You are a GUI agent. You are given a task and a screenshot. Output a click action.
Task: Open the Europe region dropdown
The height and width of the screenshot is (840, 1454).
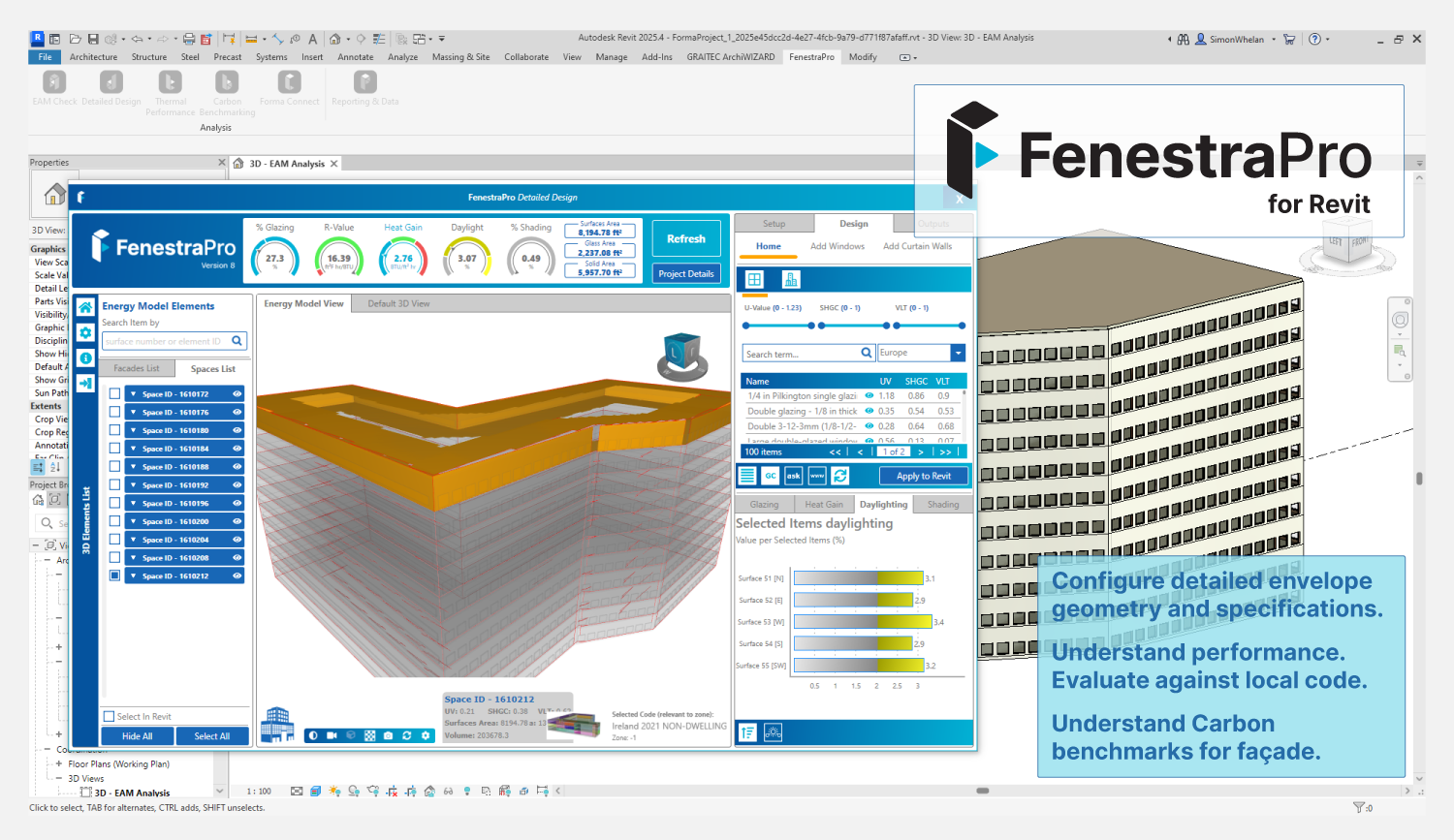[958, 353]
